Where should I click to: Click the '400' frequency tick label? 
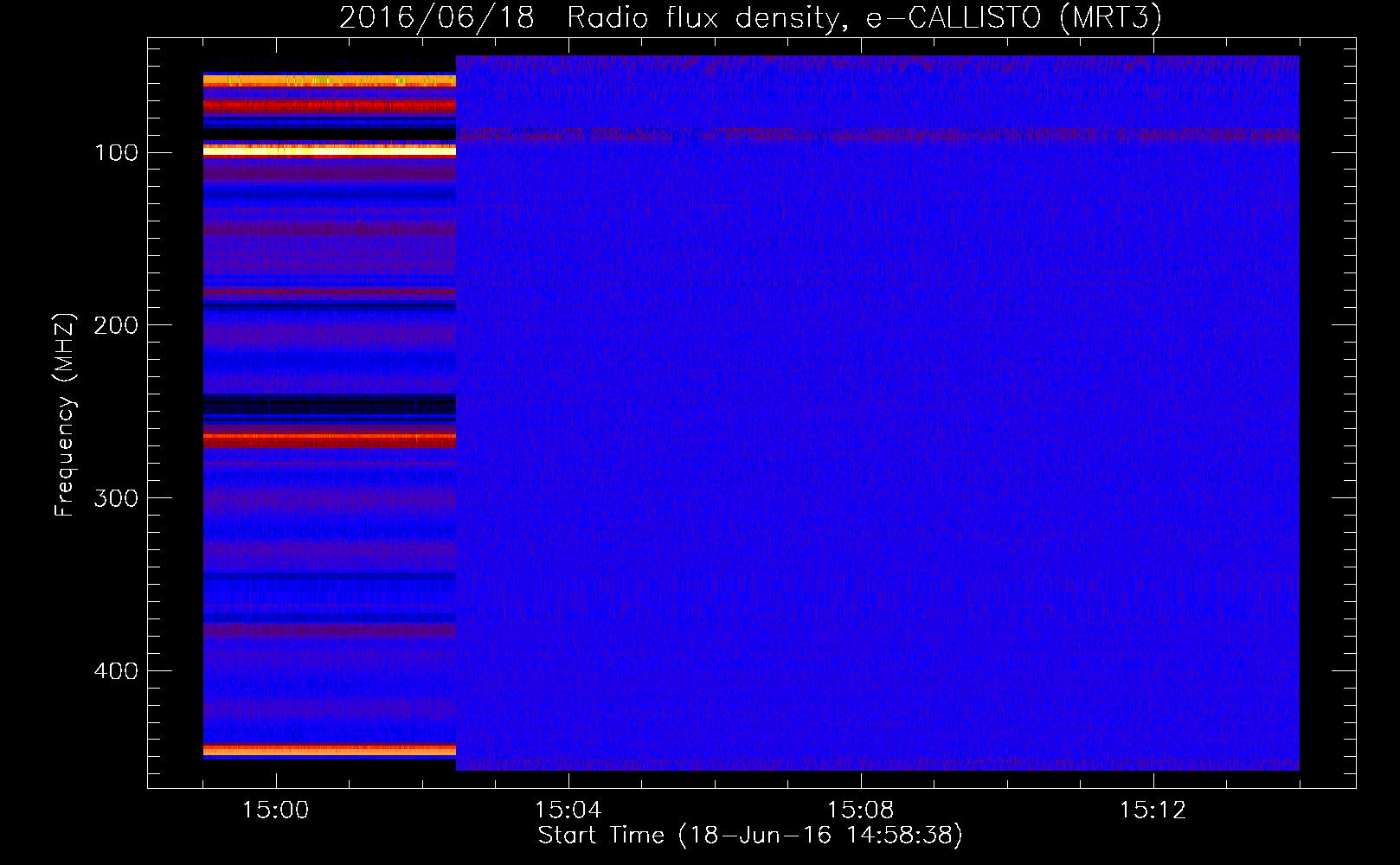coord(116,671)
